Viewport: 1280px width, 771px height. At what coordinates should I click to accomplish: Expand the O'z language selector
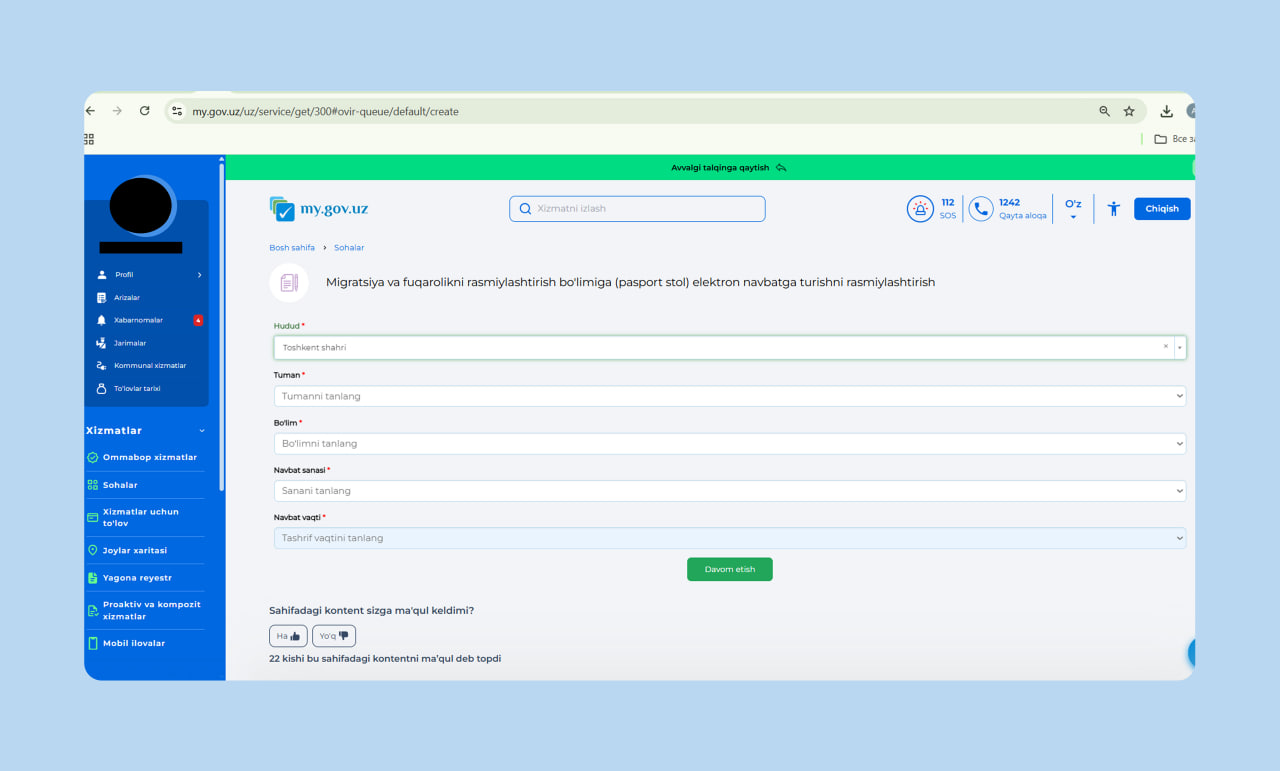(1073, 209)
